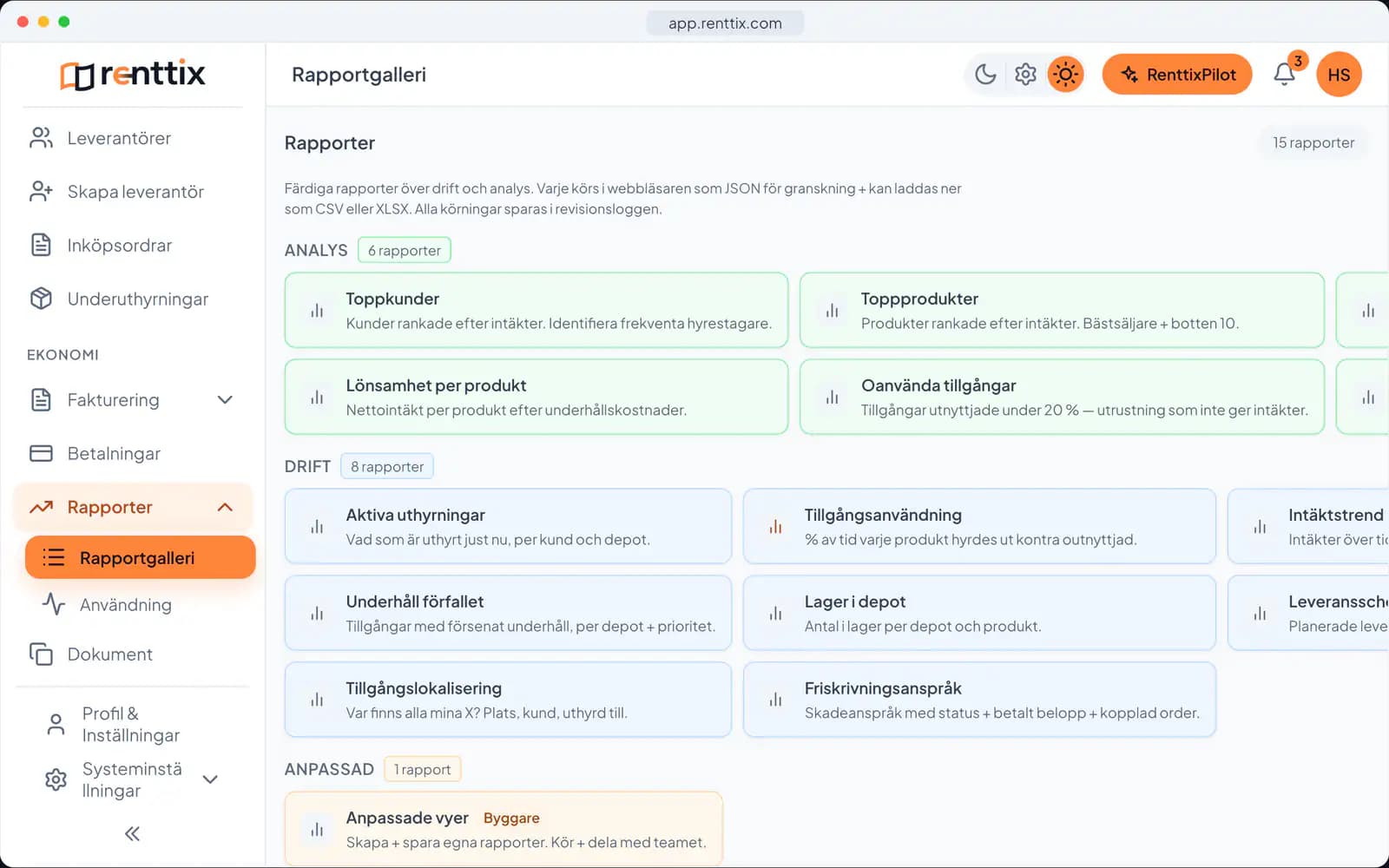Image resolution: width=1389 pixels, height=868 pixels.
Task: Click the Underuthyrningar box icon
Action: (41, 299)
